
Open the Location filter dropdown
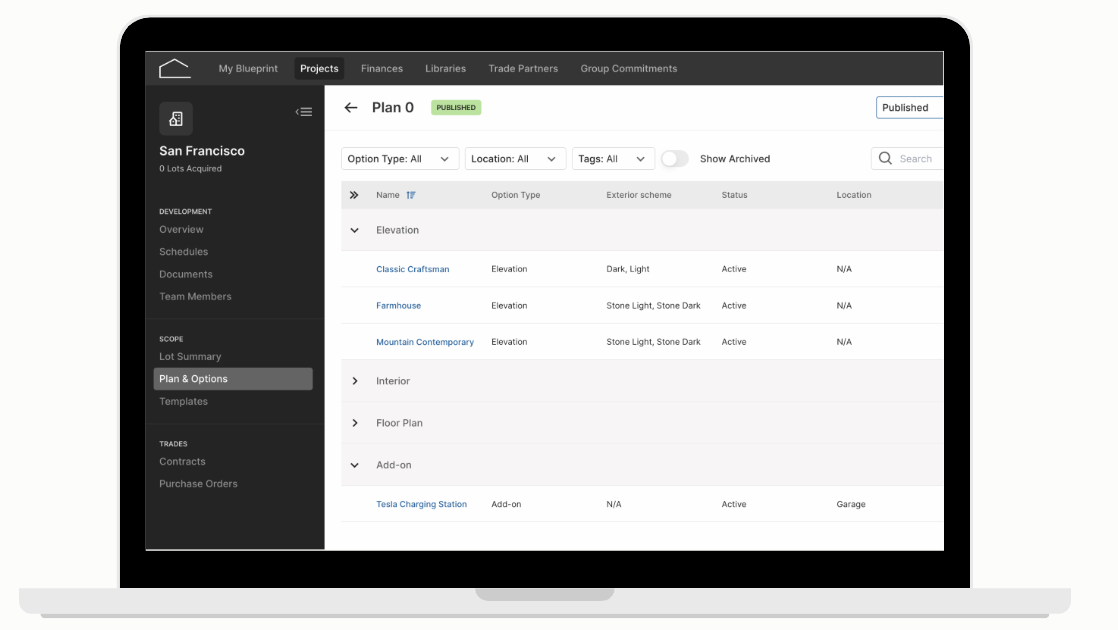[515, 158]
